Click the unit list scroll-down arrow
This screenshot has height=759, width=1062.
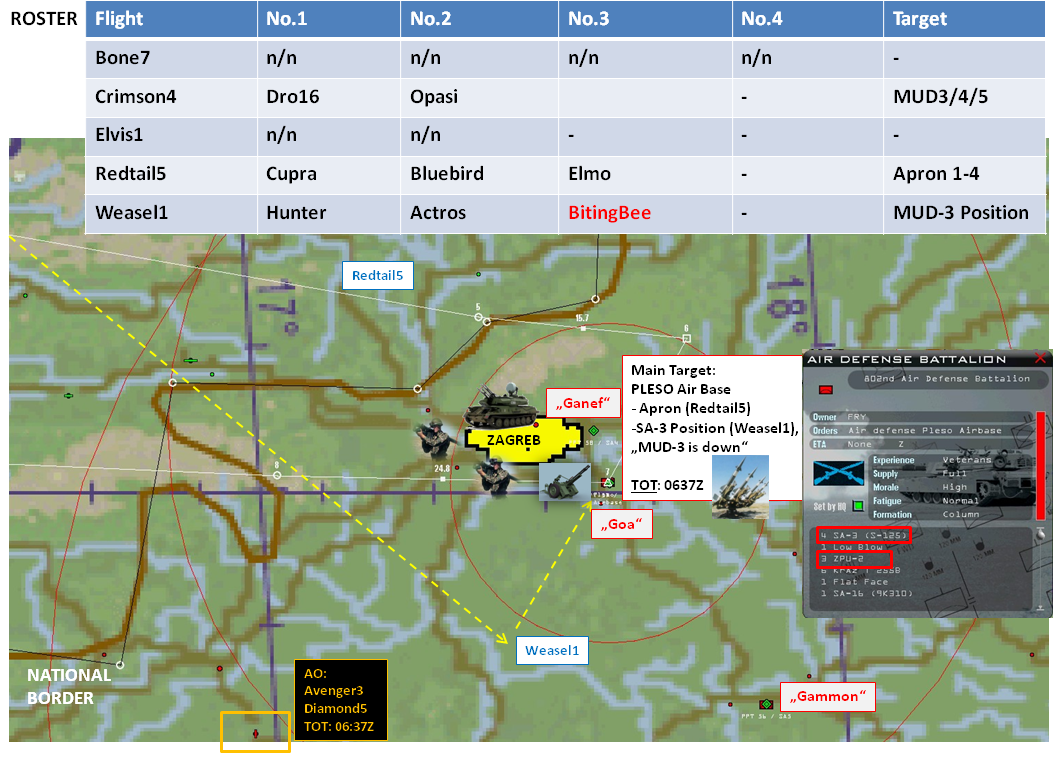(x=1040, y=609)
